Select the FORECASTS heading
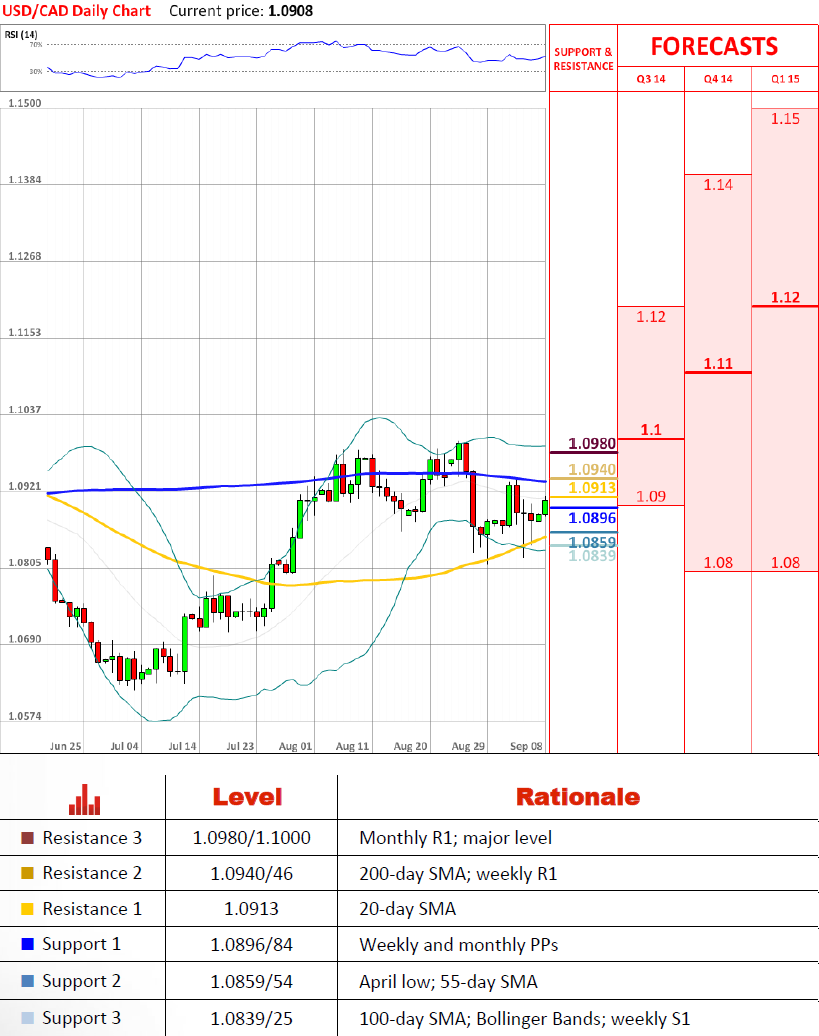The image size is (819, 1036). coord(714,46)
